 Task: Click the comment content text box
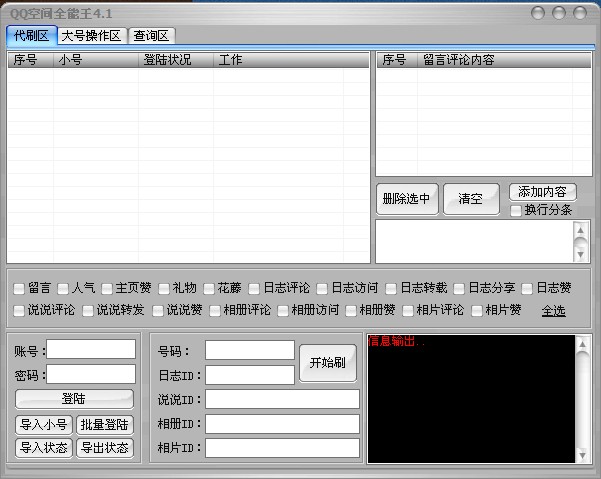pos(474,241)
